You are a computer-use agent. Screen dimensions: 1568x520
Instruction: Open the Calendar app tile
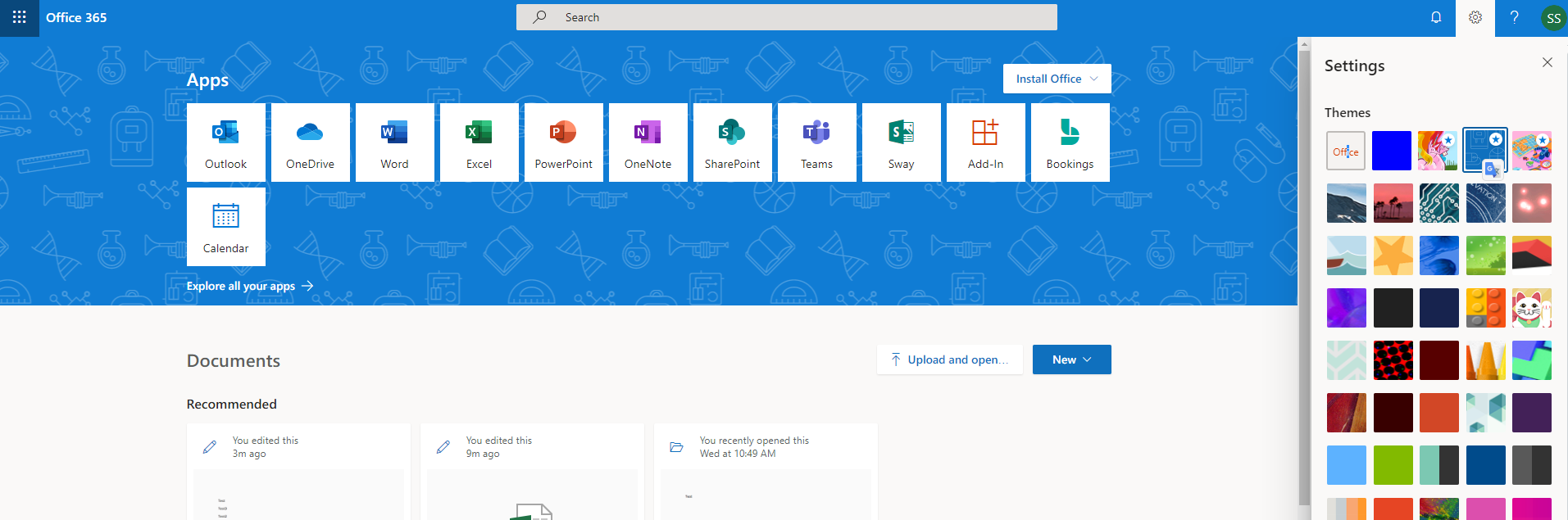coord(226,227)
